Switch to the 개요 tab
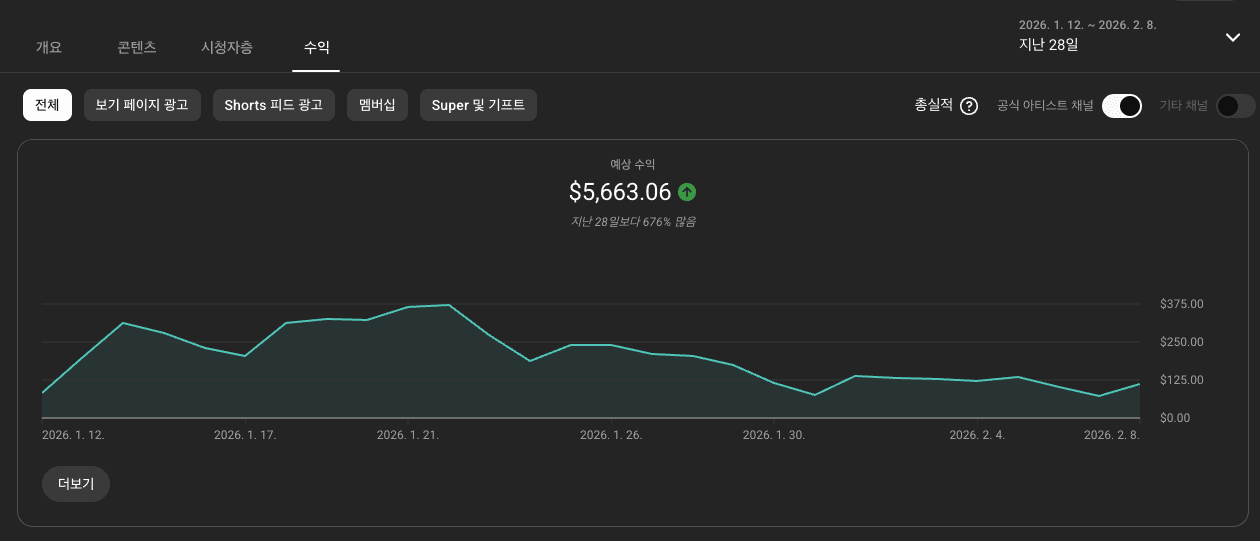Screen dimensions: 1260x541 [x=49, y=47]
